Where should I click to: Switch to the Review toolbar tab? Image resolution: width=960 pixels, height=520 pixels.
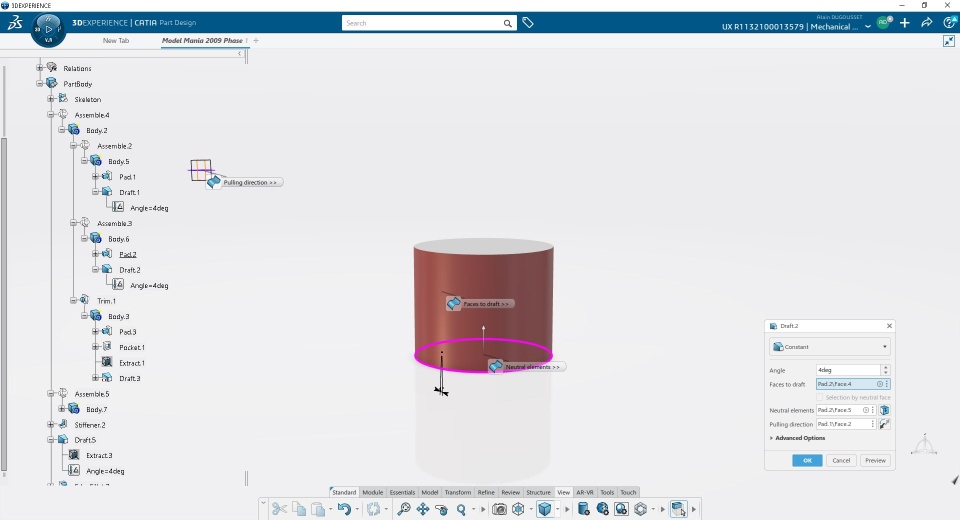pyautogui.click(x=511, y=492)
